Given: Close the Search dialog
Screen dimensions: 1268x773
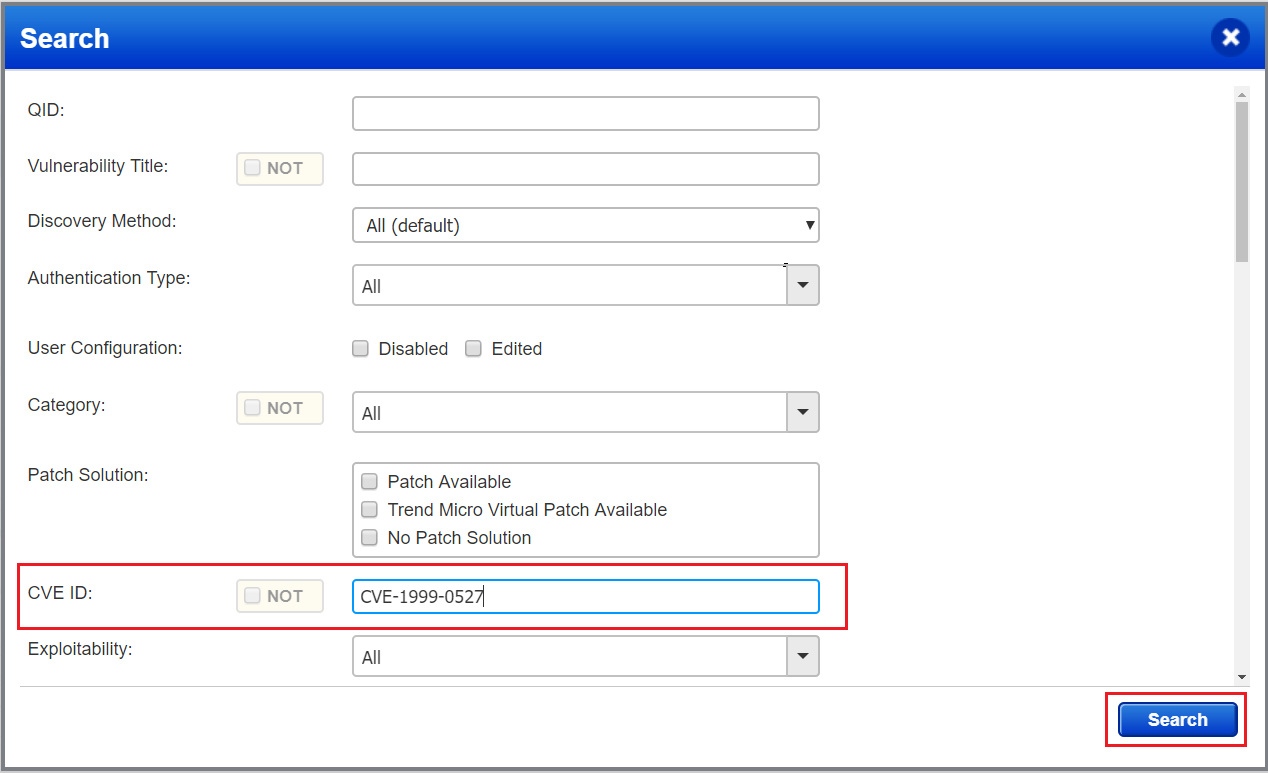Looking at the screenshot, I should pyautogui.click(x=1230, y=37).
